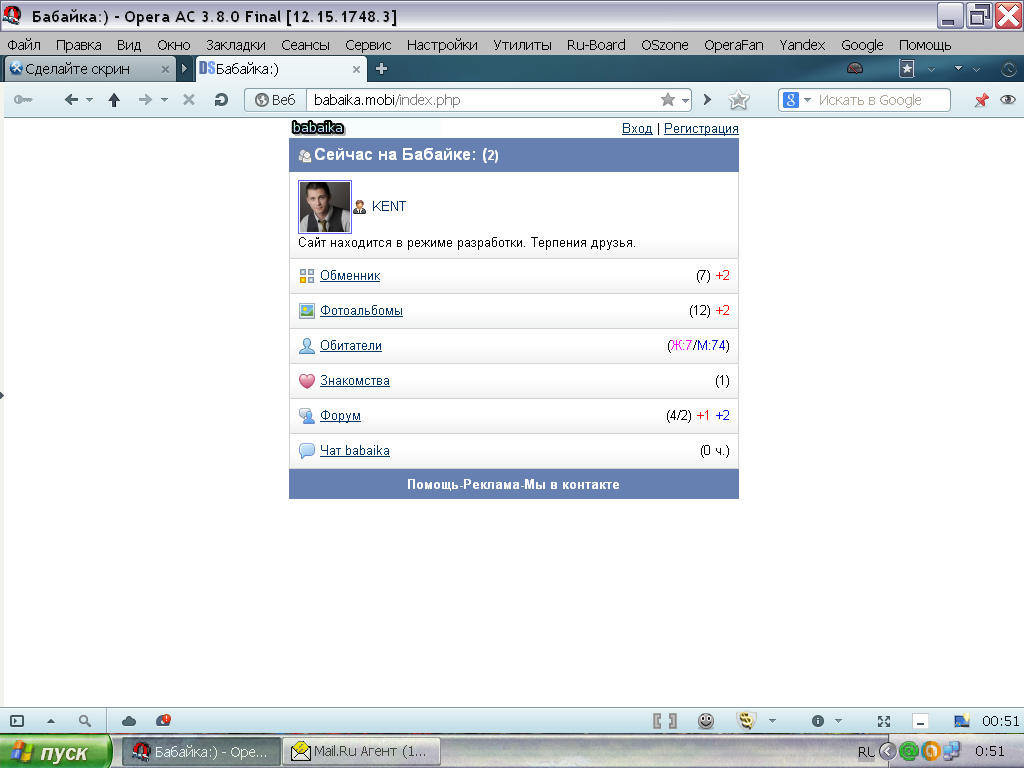Image resolution: width=1024 pixels, height=768 pixels.
Task: Click the Reload page icon
Action: (x=221, y=100)
